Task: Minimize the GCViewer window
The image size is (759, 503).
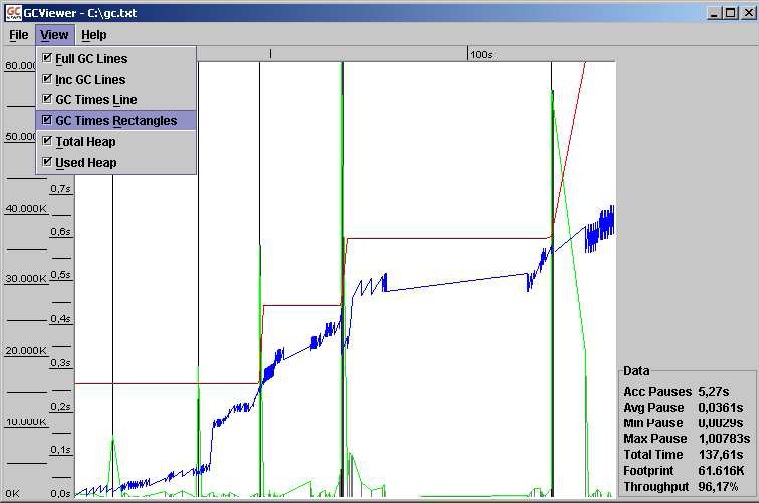Action: tap(714, 13)
